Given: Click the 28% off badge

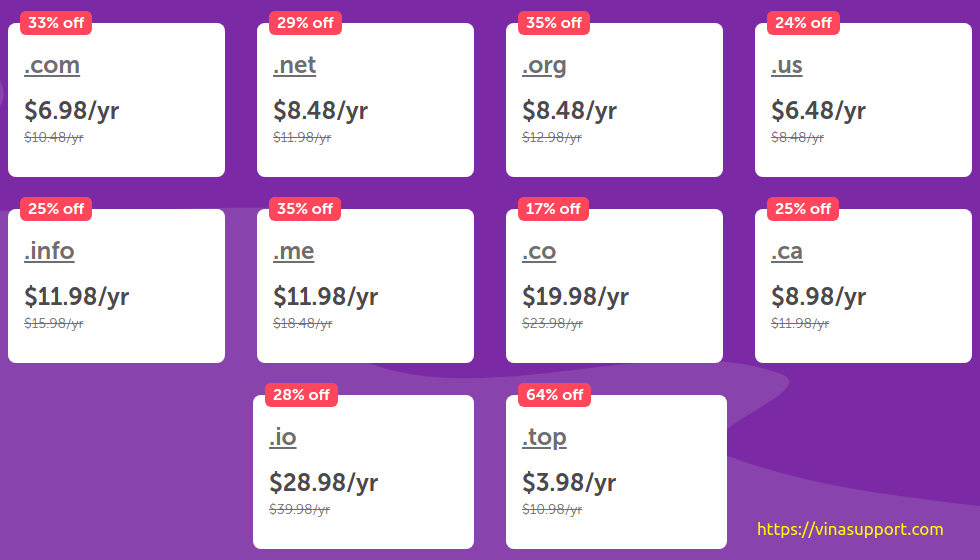Looking at the screenshot, I should point(301,395).
